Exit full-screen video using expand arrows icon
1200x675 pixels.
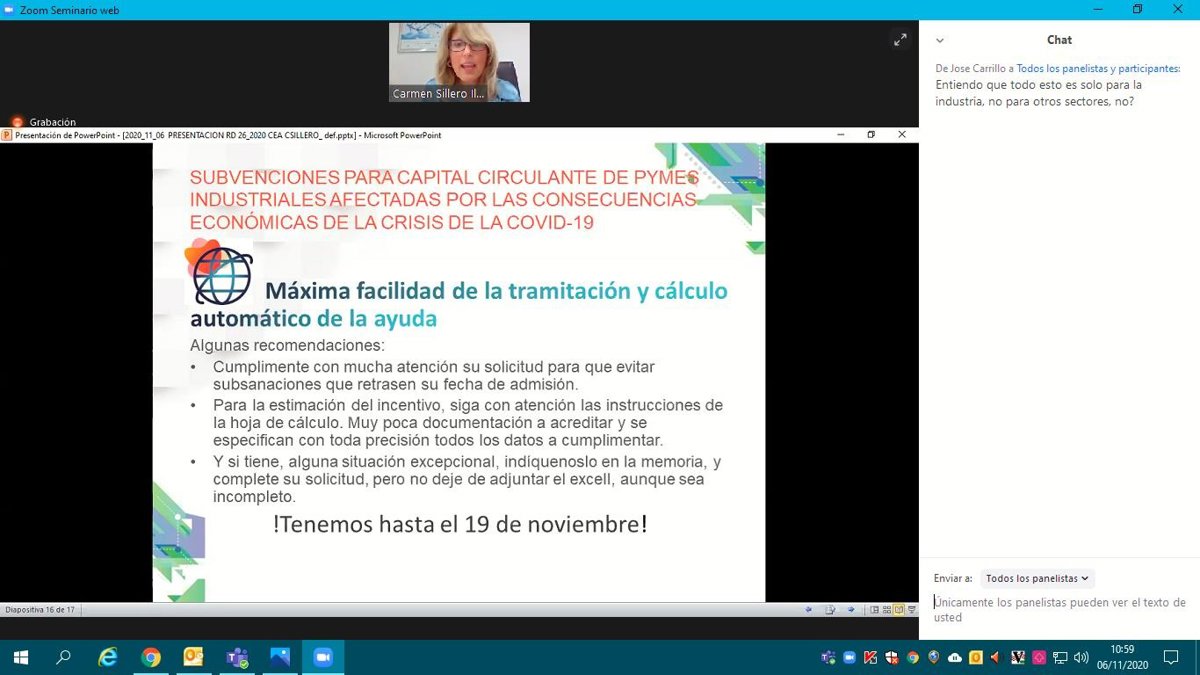click(x=900, y=40)
